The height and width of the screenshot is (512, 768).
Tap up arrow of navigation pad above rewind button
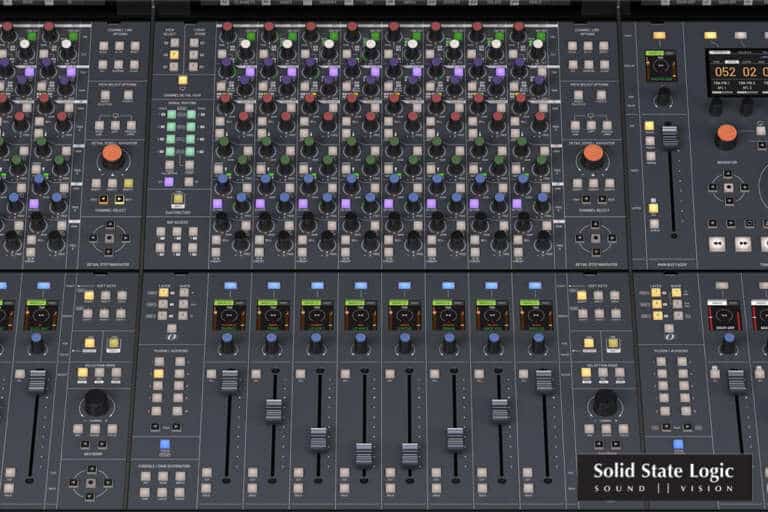click(728, 173)
